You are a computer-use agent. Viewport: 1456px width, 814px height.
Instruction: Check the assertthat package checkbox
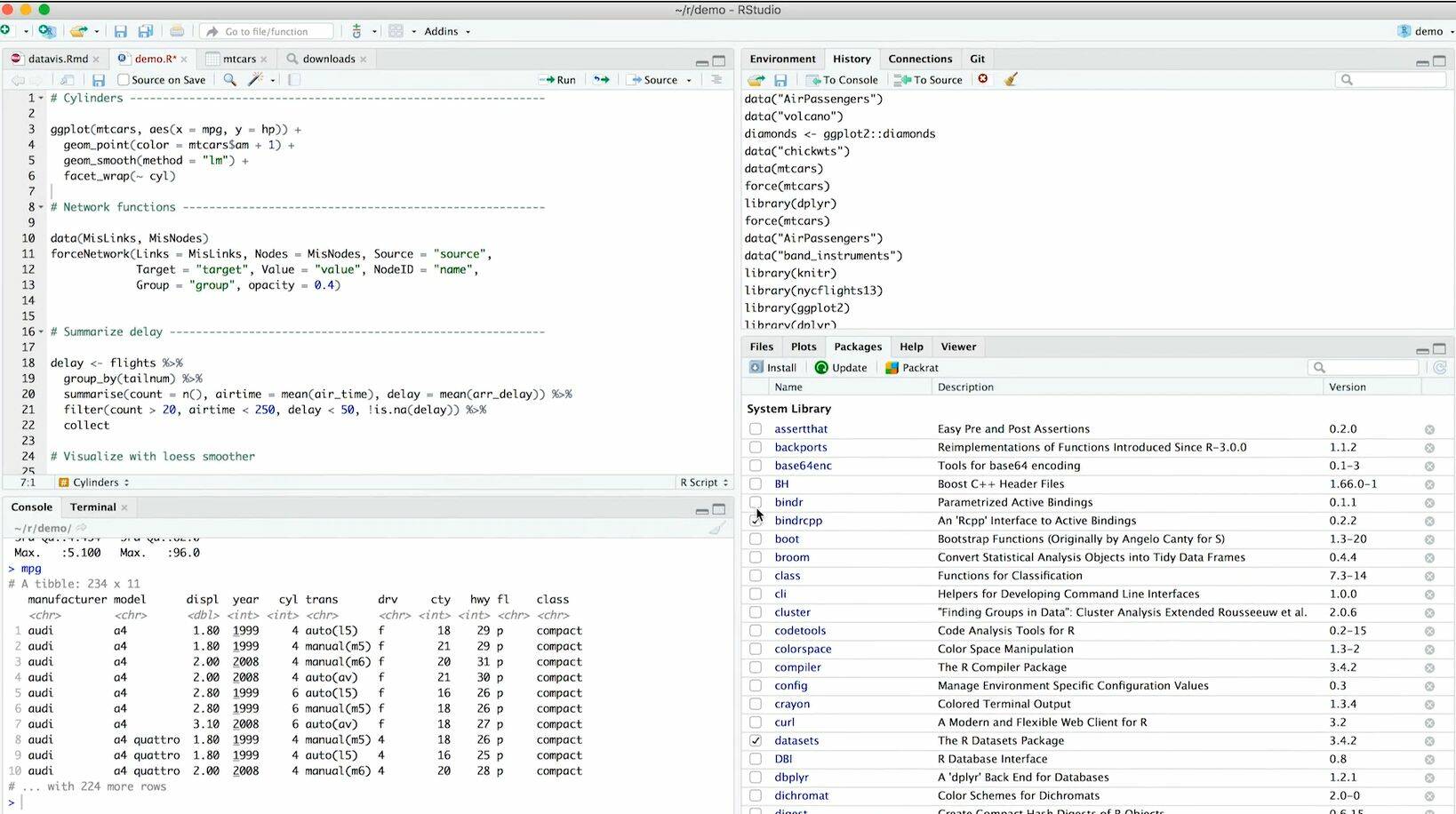(756, 428)
